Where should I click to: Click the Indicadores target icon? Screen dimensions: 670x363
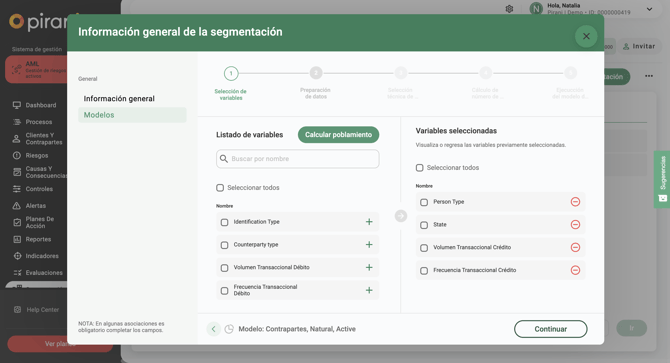(x=17, y=256)
